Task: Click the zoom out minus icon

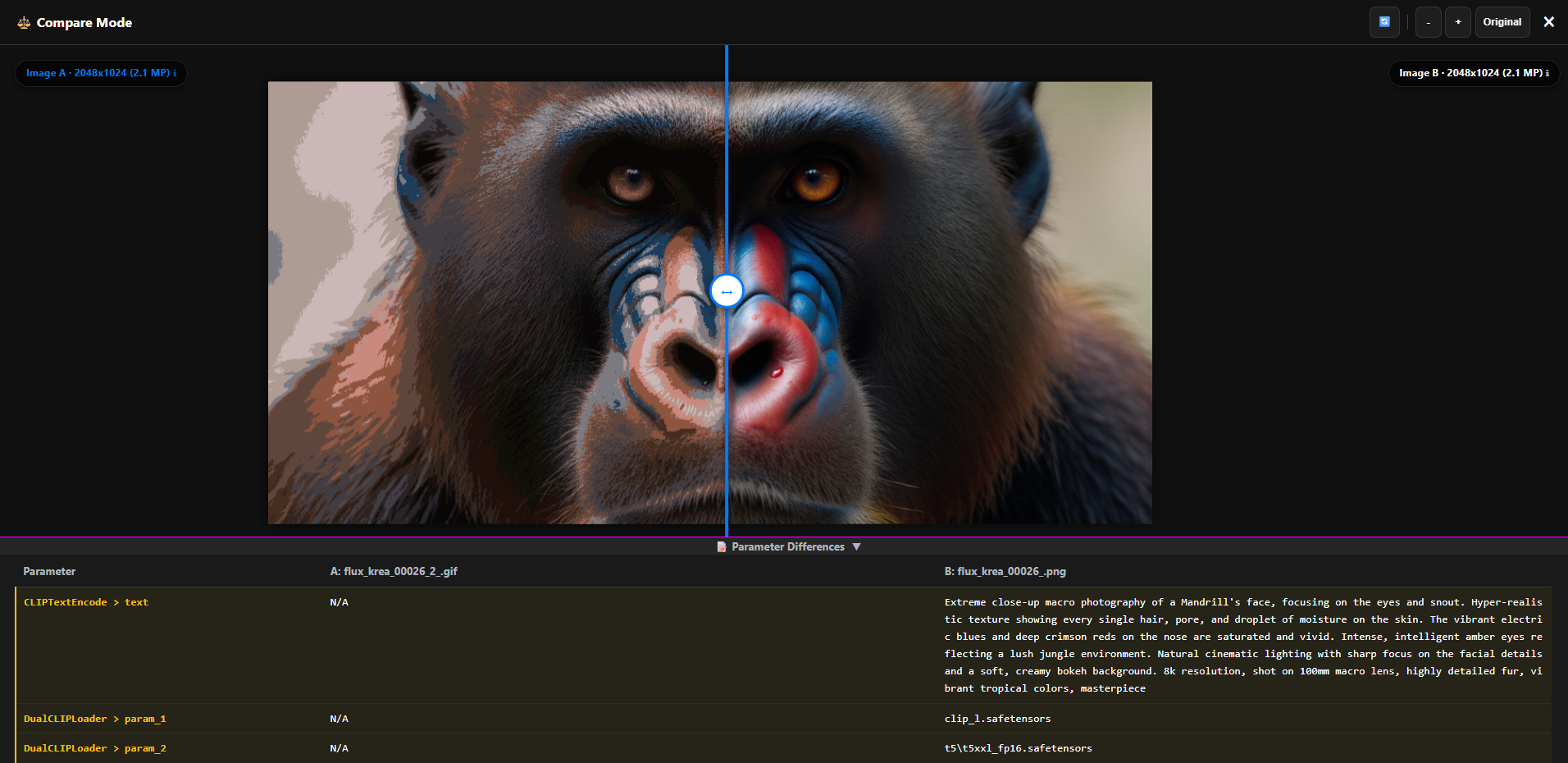Action: (1427, 22)
